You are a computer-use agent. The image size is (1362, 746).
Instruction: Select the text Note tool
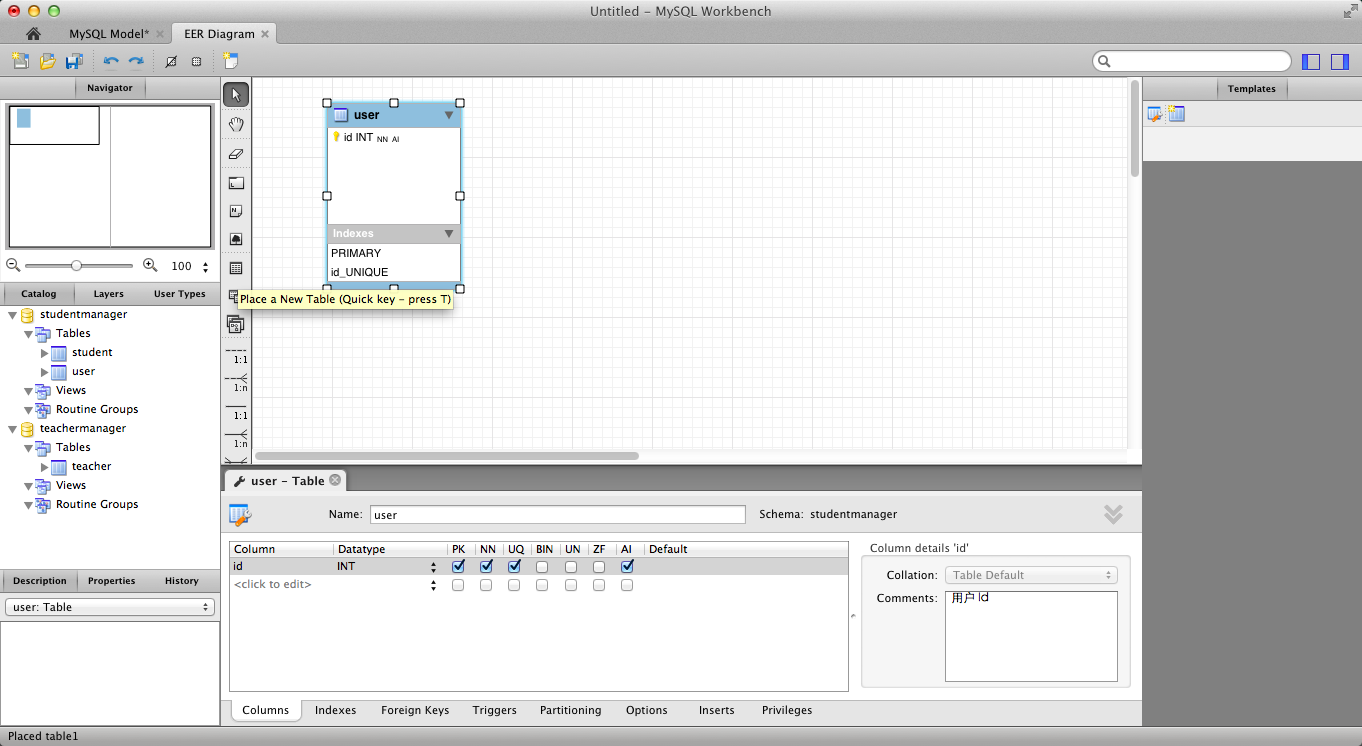pyautogui.click(x=236, y=211)
